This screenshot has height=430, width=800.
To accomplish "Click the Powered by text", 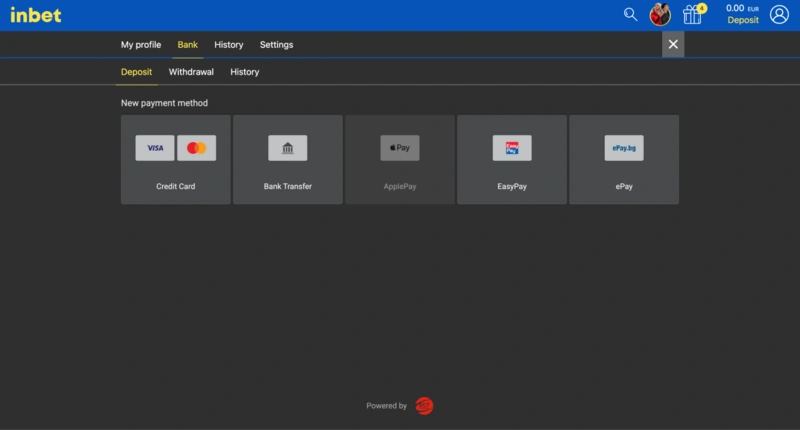I will 386,406.
